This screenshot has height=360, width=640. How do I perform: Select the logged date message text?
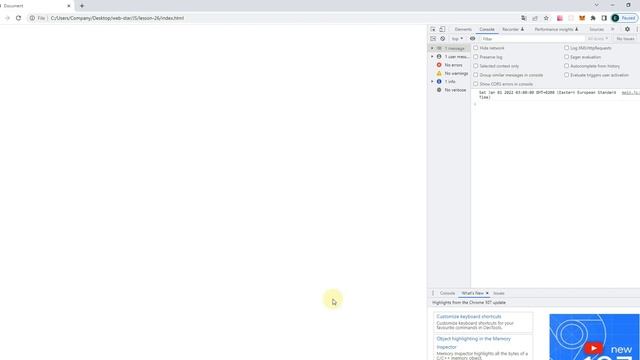click(x=547, y=95)
